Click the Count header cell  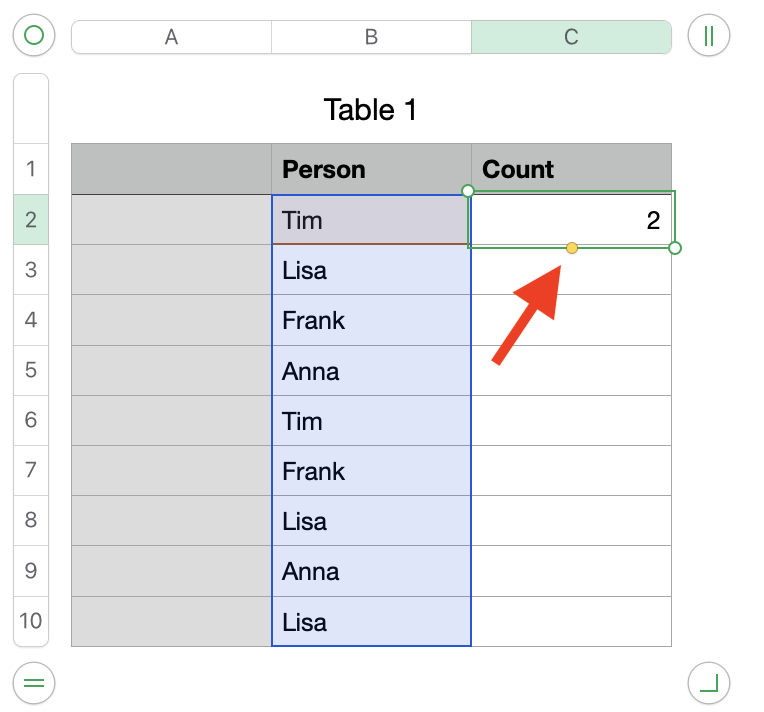[x=571, y=169]
